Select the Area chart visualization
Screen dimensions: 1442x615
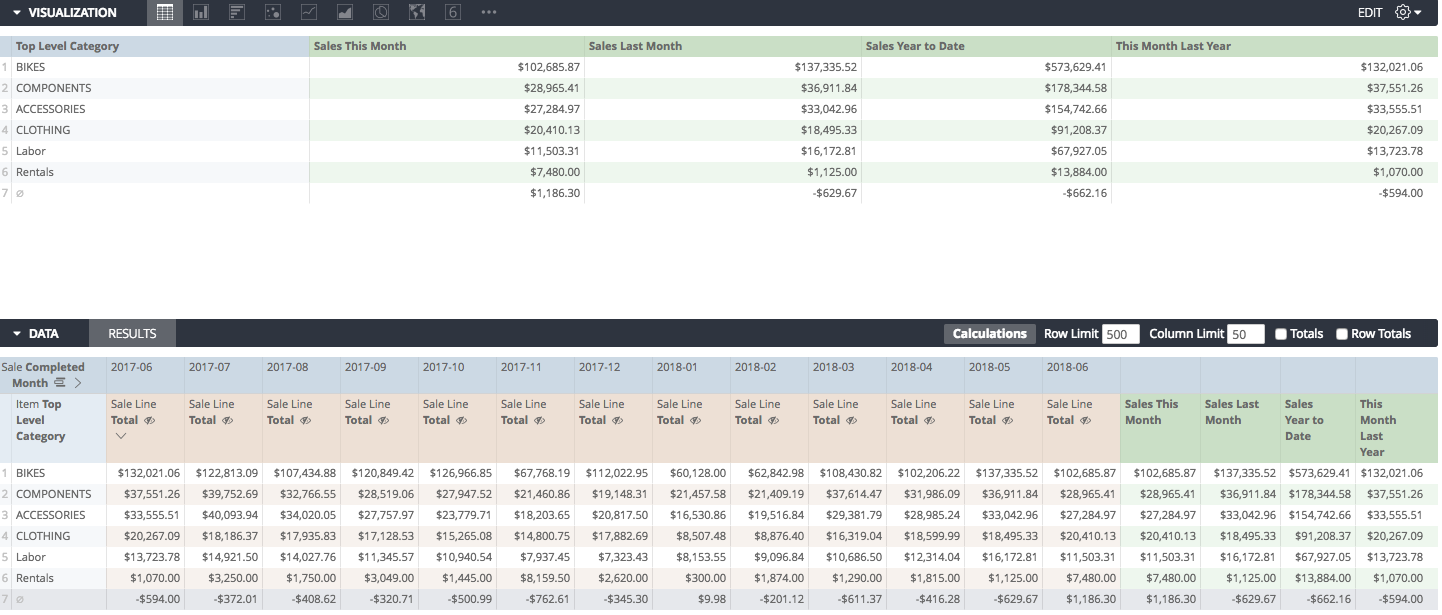click(x=345, y=13)
